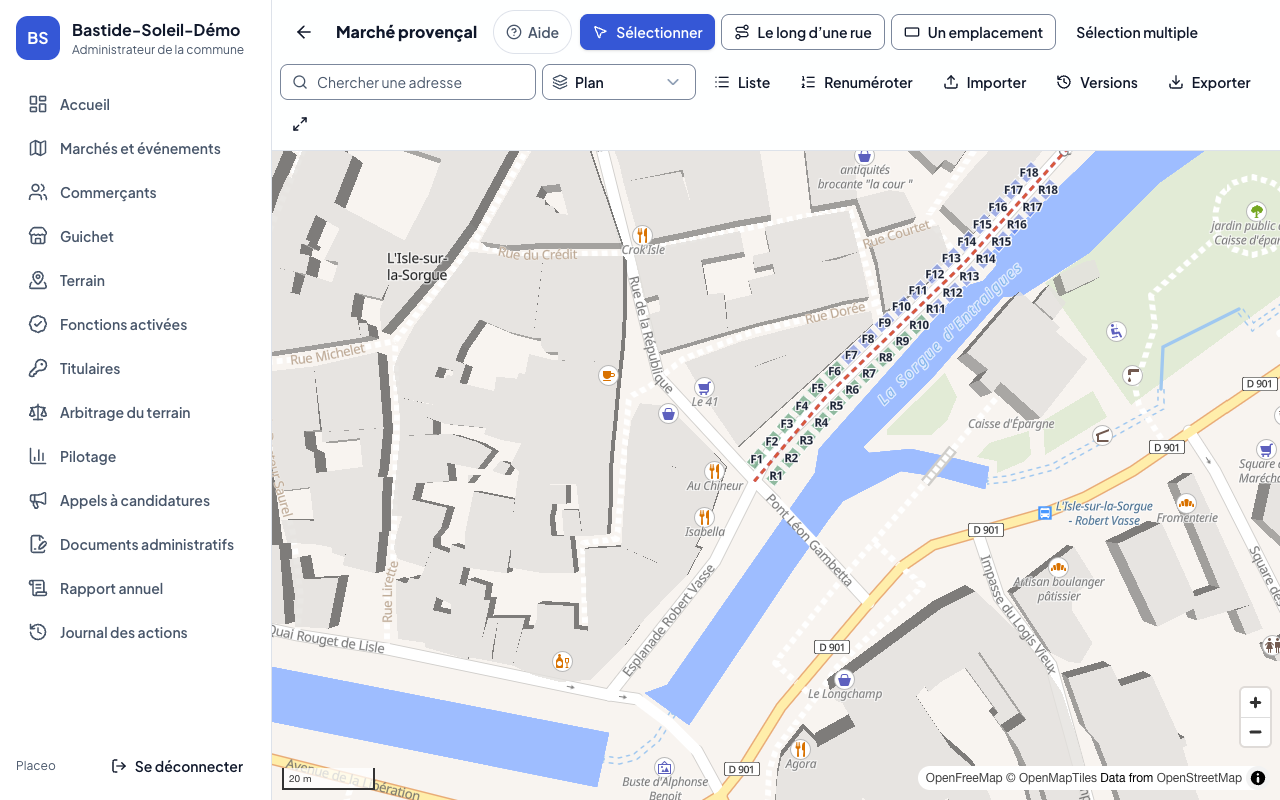1280x800 pixels.
Task: Go back using the left arrow icon
Action: 304,32
